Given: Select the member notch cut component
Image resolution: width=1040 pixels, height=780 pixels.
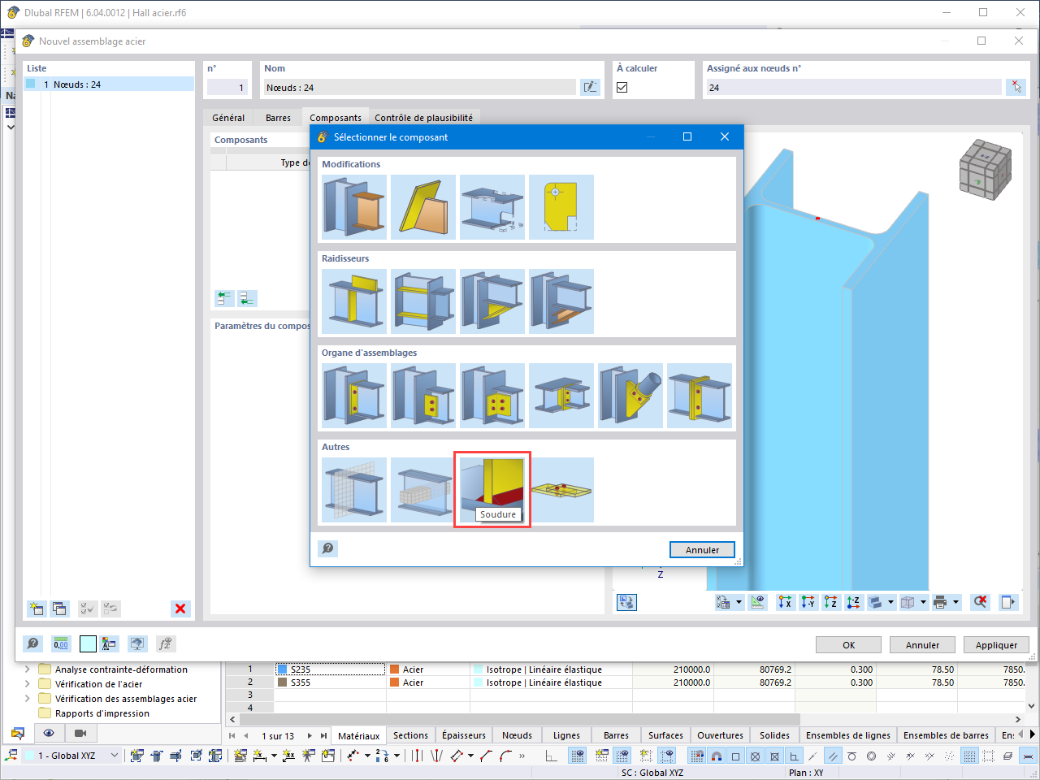Looking at the screenshot, I should pyautogui.click(x=492, y=207).
